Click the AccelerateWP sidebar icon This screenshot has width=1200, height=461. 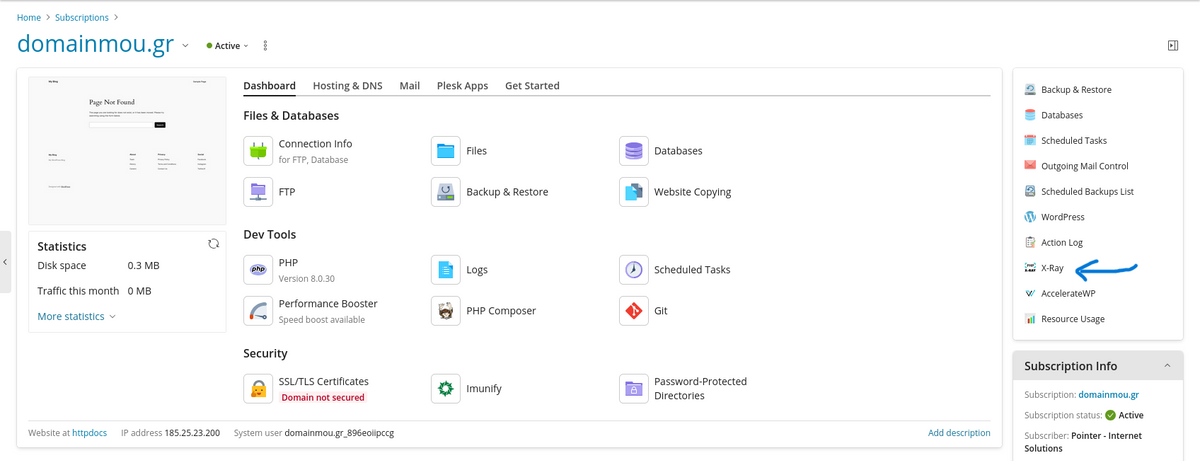coord(1030,294)
